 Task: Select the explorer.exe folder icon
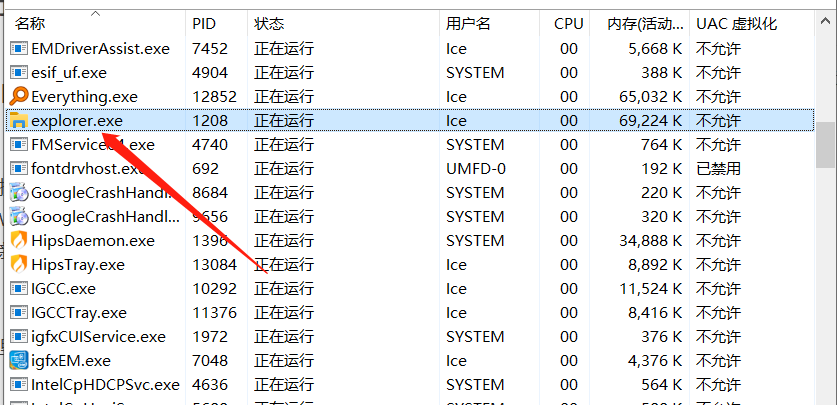pos(19,121)
